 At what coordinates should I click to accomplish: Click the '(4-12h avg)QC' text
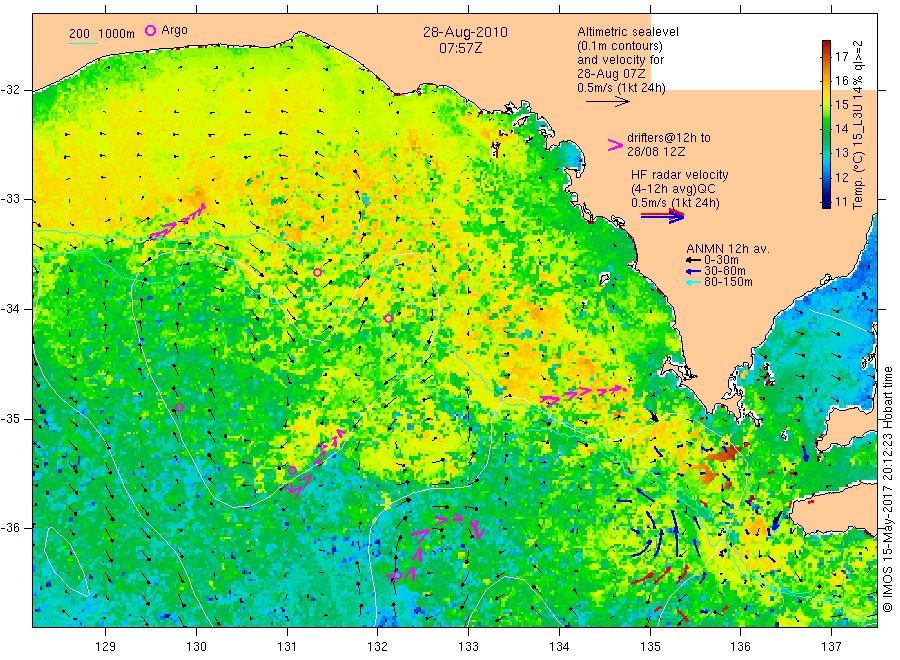tap(673, 189)
